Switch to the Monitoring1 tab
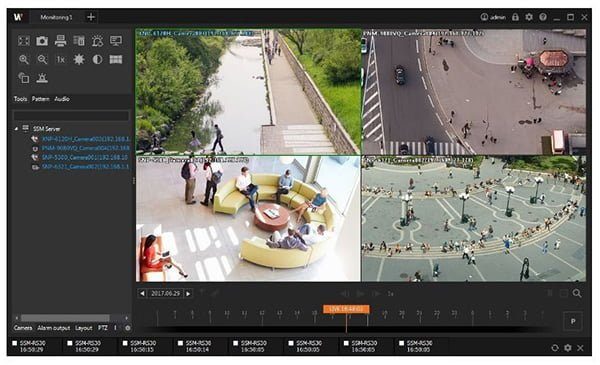 click(56, 17)
